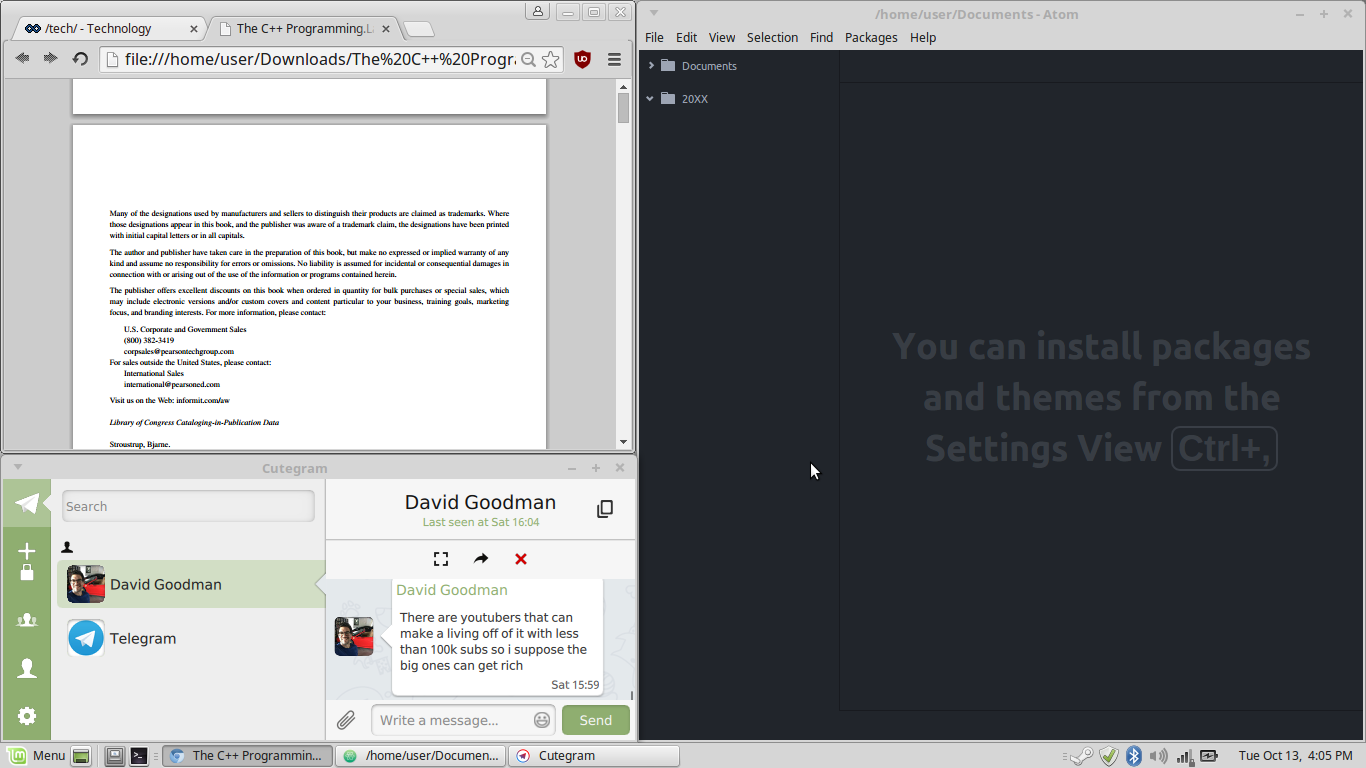Switch to The C++ Programming taskbar window
Image resolution: width=1366 pixels, height=768 pixels.
246,756
